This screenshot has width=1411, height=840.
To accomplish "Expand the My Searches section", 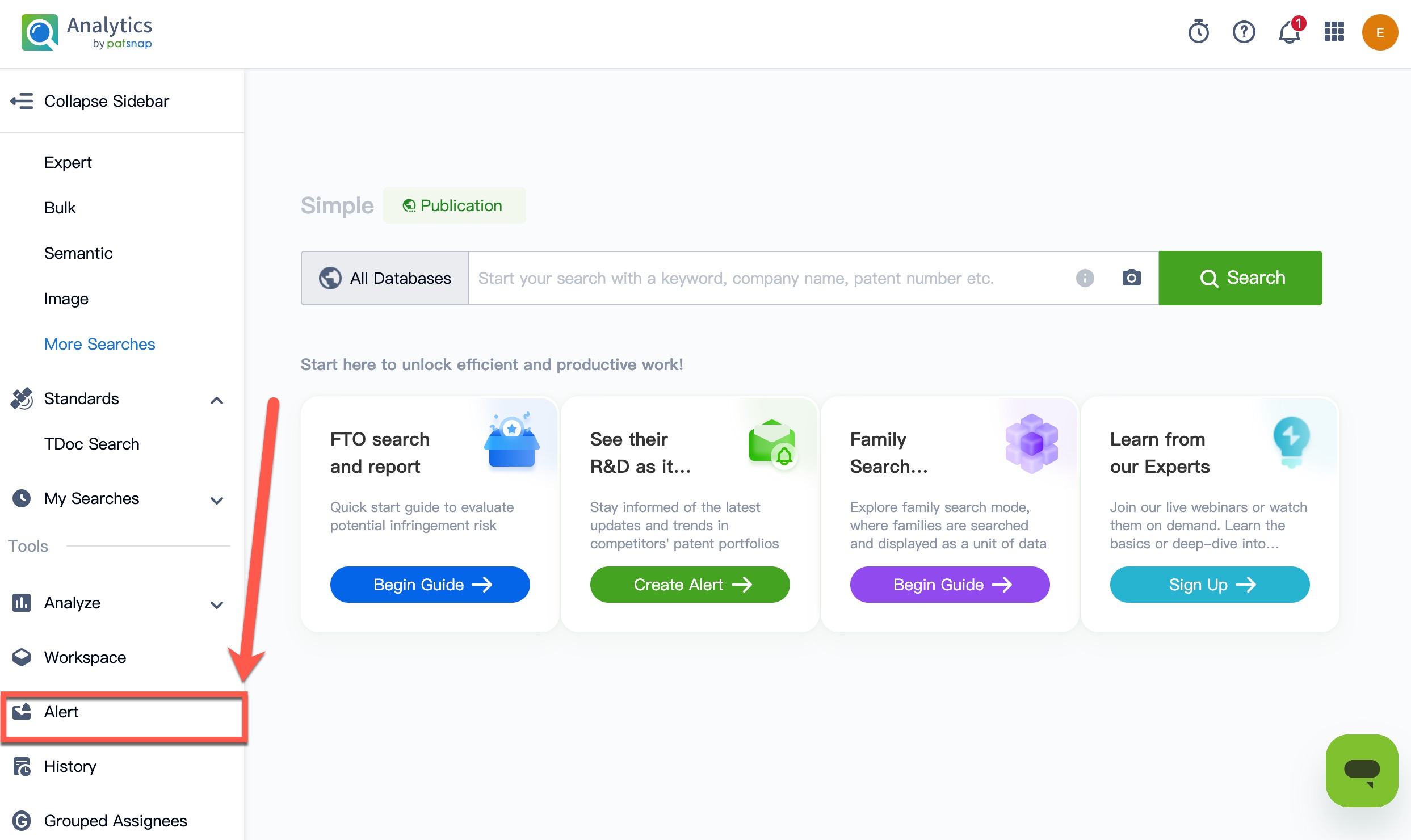I will 216,500.
